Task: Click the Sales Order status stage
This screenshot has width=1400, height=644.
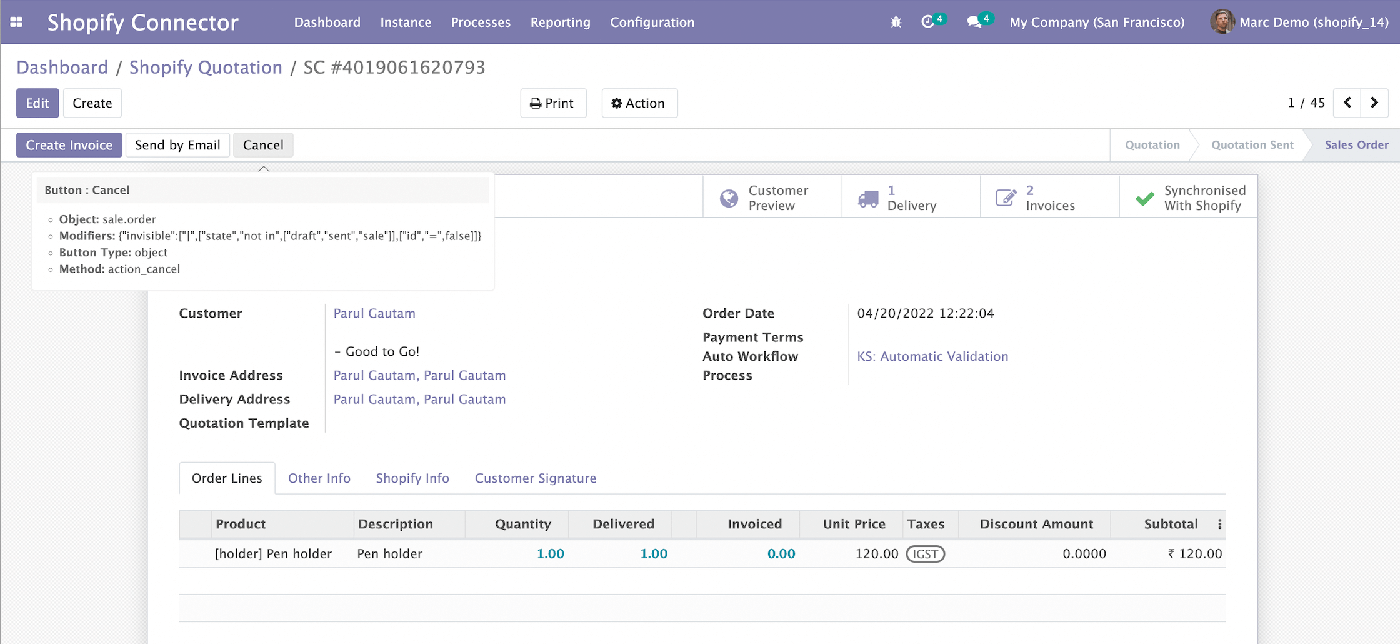Action: coord(1356,145)
